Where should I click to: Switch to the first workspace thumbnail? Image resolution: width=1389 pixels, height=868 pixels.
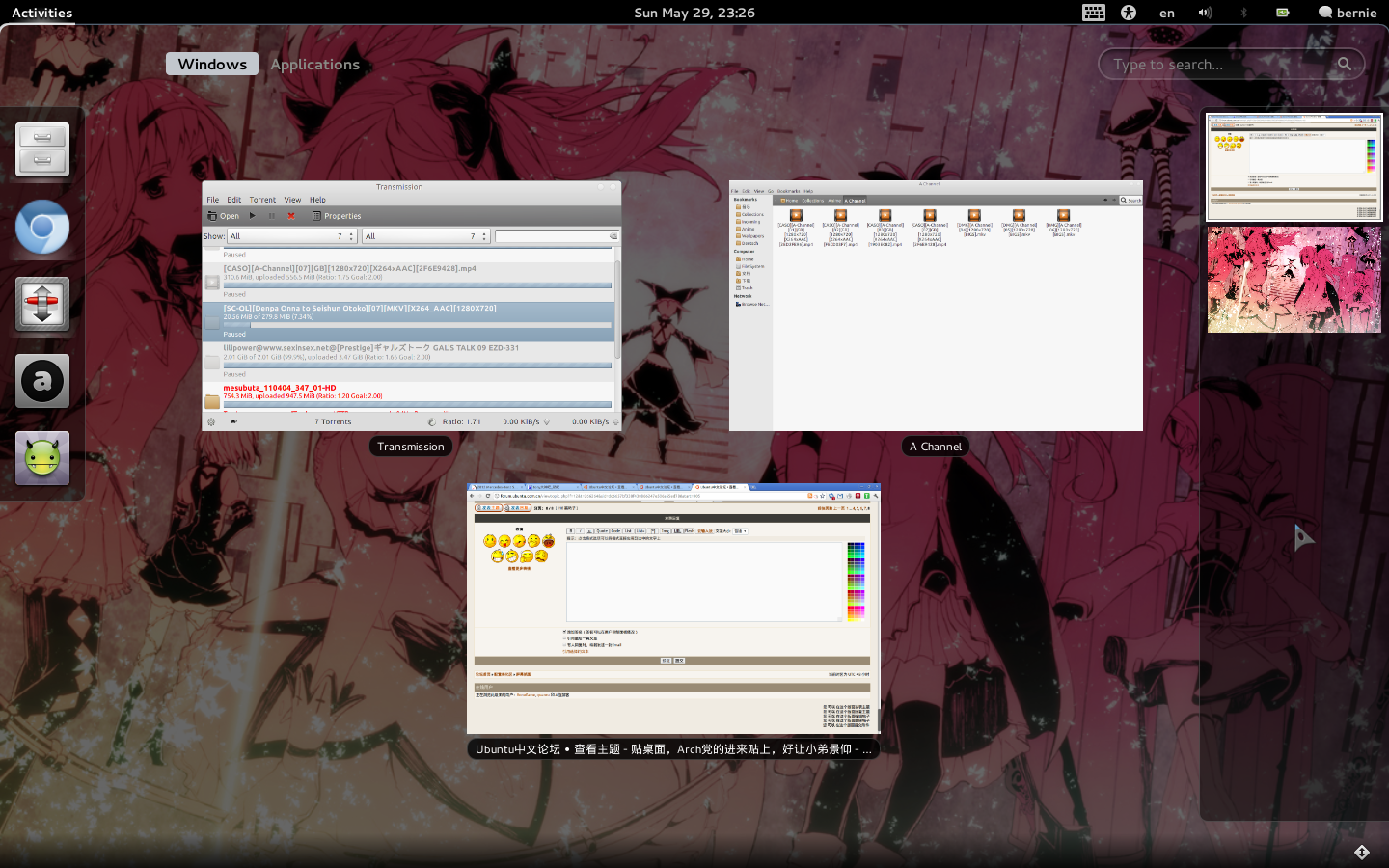(x=1294, y=166)
